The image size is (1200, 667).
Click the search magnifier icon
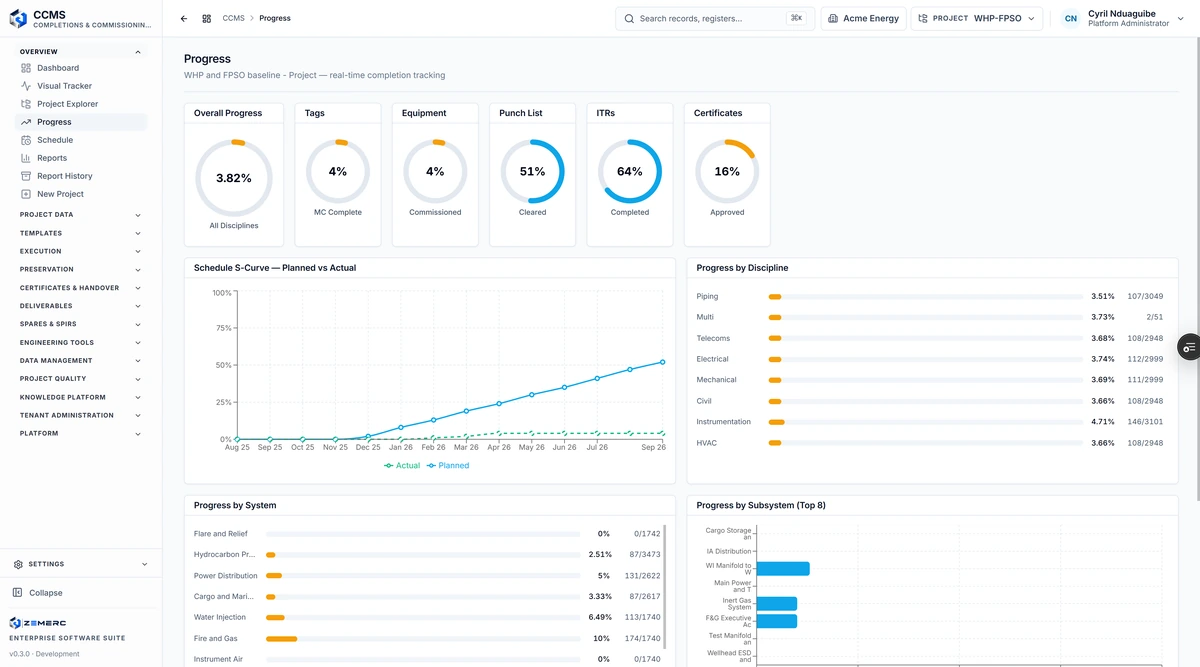tap(630, 18)
